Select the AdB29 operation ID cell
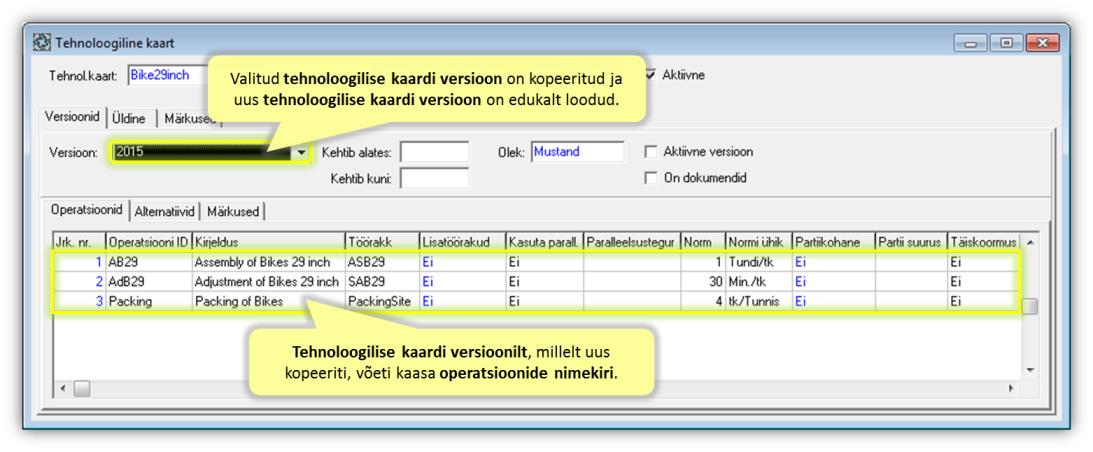Screen dimensions: 1093x452 click(x=148, y=282)
